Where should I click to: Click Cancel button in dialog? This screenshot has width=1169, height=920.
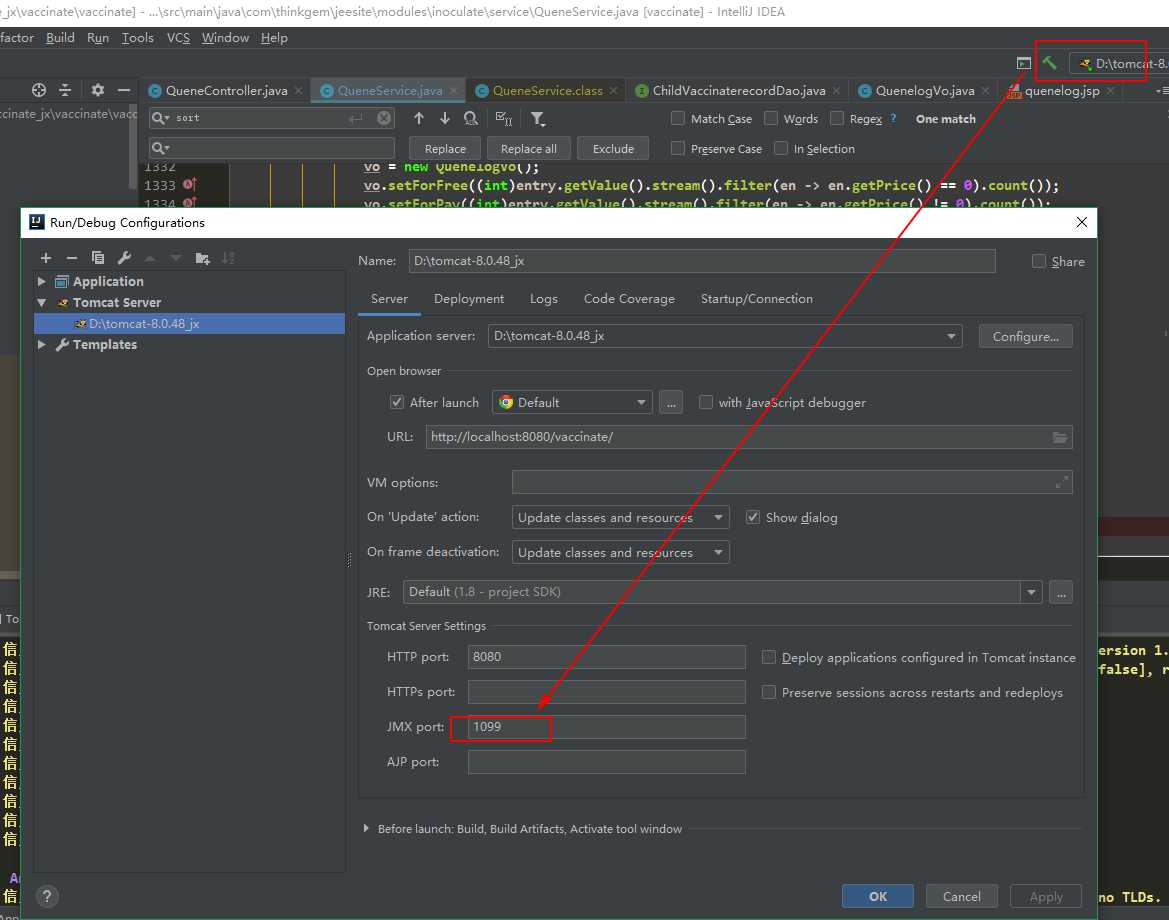(x=962, y=896)
